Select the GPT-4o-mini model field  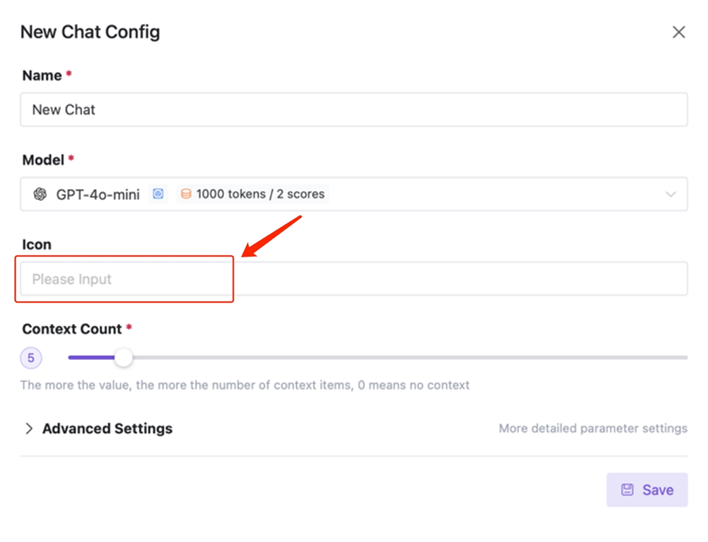point(354,194)
